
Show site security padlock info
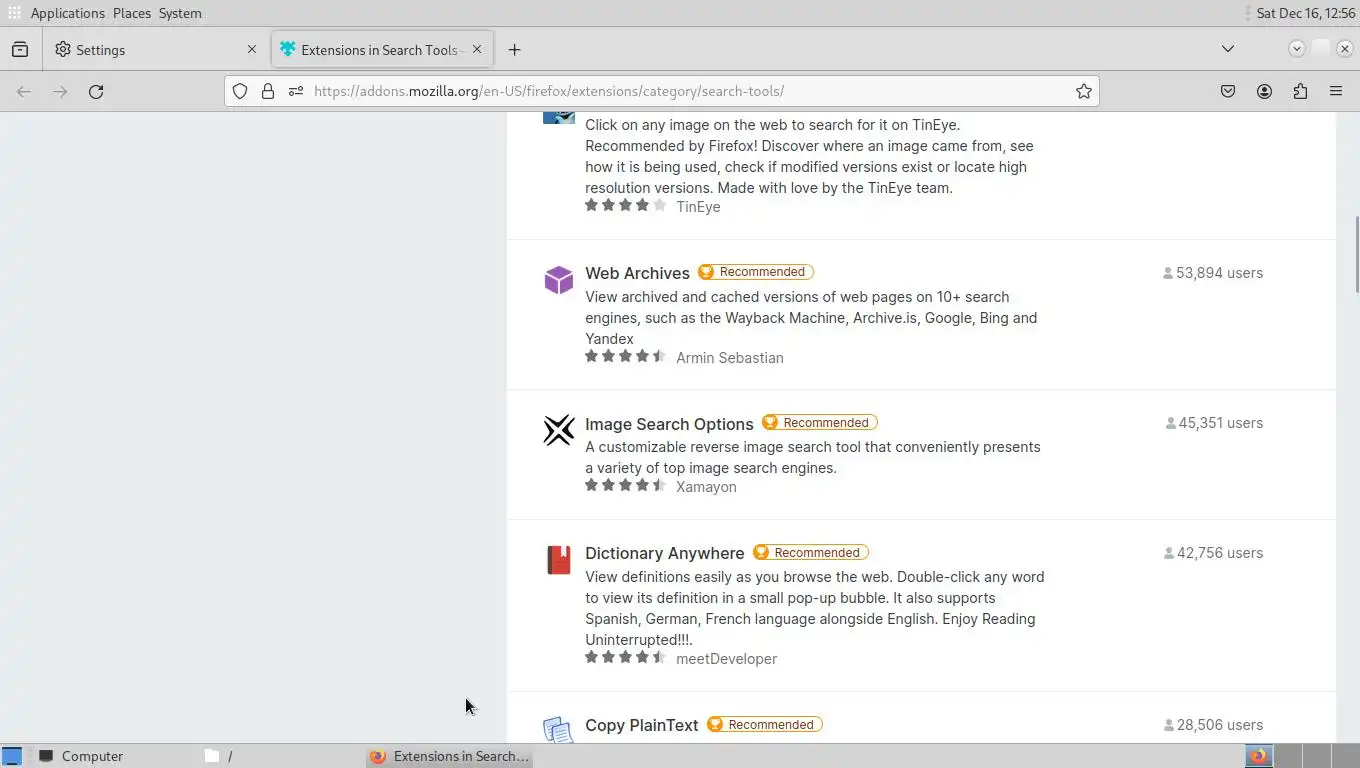pos(268,91)
